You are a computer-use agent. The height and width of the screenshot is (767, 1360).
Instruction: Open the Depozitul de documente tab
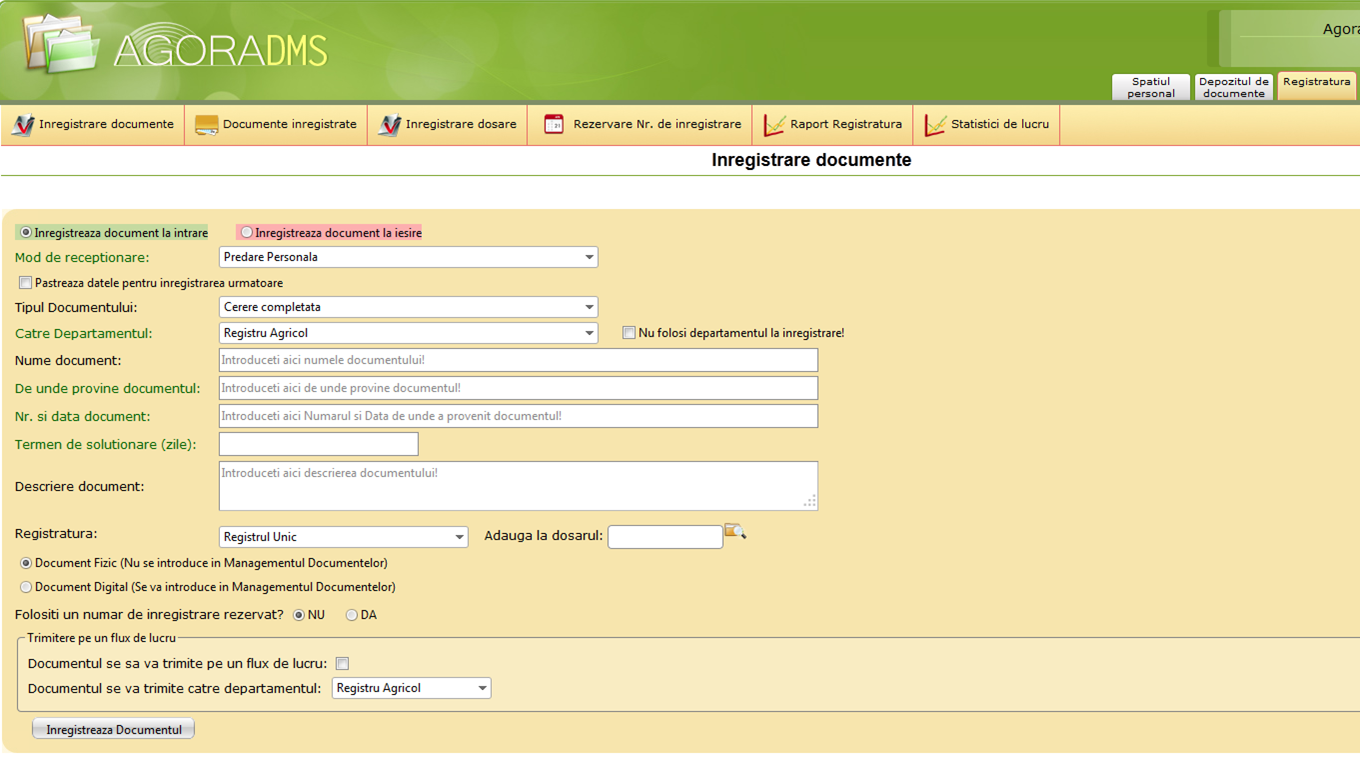1234,88
